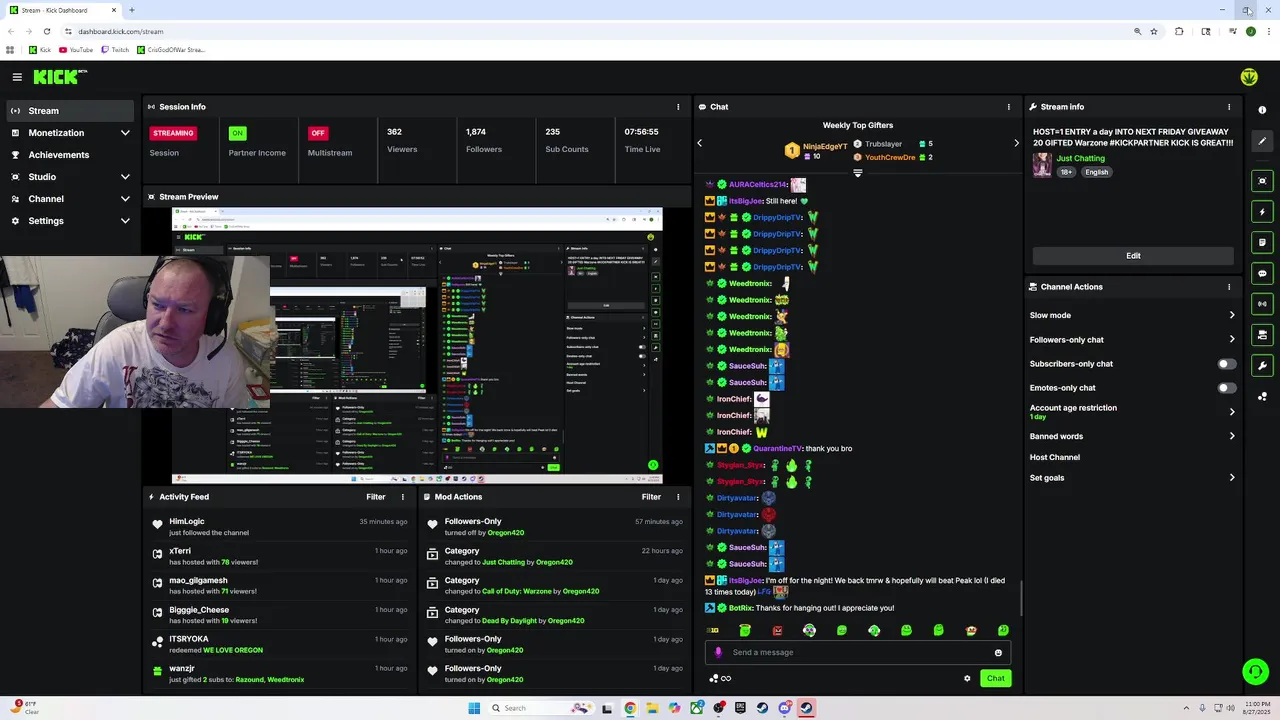
Task: Click the browser address bar
Action: [600, 31]
